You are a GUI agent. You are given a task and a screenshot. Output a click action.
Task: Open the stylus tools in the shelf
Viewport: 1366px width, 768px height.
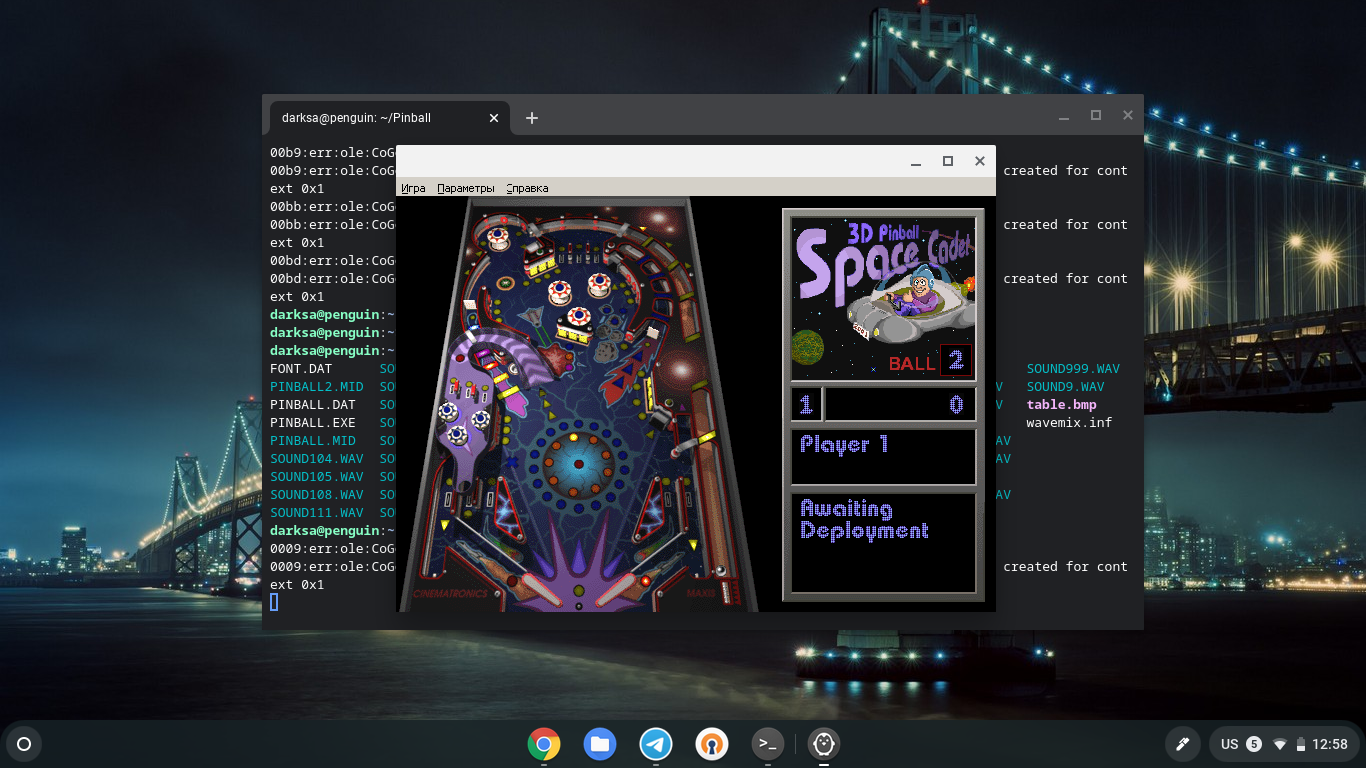pos(1182,744)
